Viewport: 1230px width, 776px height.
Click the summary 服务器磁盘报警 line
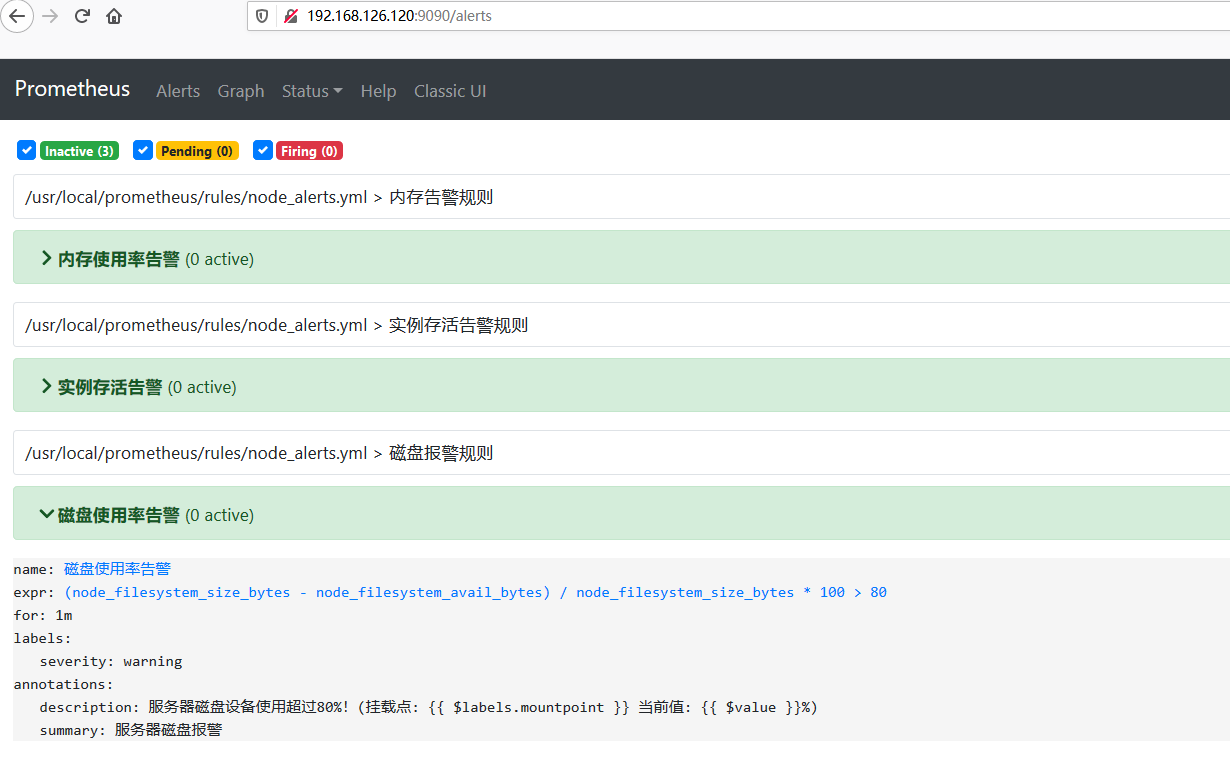click(x=131, y=730)
